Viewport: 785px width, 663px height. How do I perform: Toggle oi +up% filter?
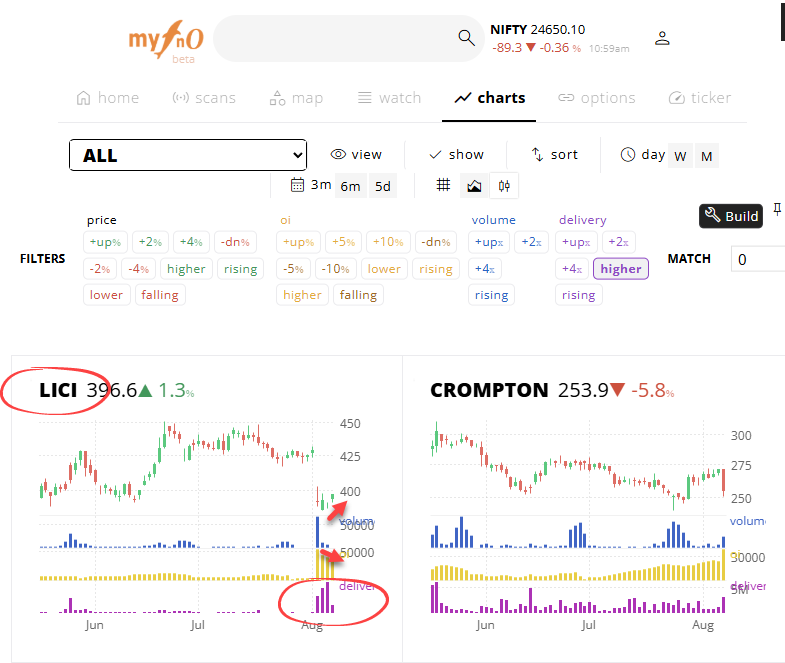coord(298,242)
